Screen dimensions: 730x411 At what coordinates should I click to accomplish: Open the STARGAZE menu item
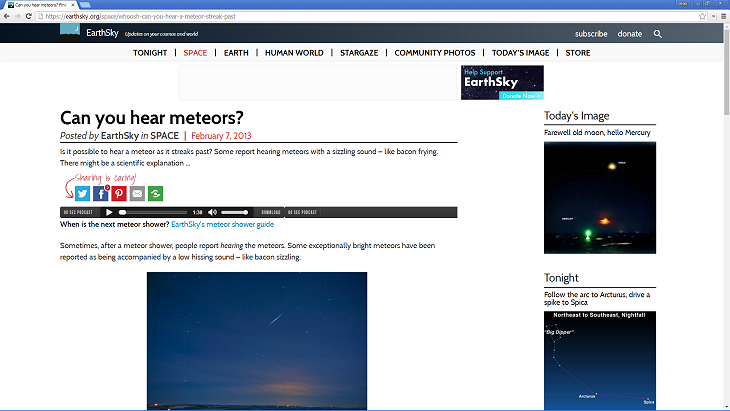tap(359, 53)
